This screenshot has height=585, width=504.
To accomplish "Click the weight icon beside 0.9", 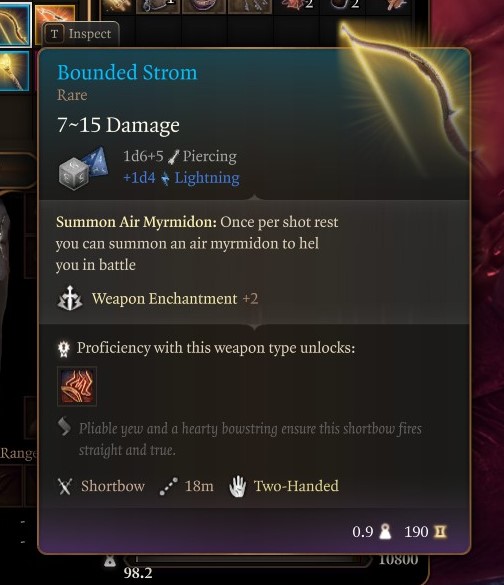I will [385, 532].
